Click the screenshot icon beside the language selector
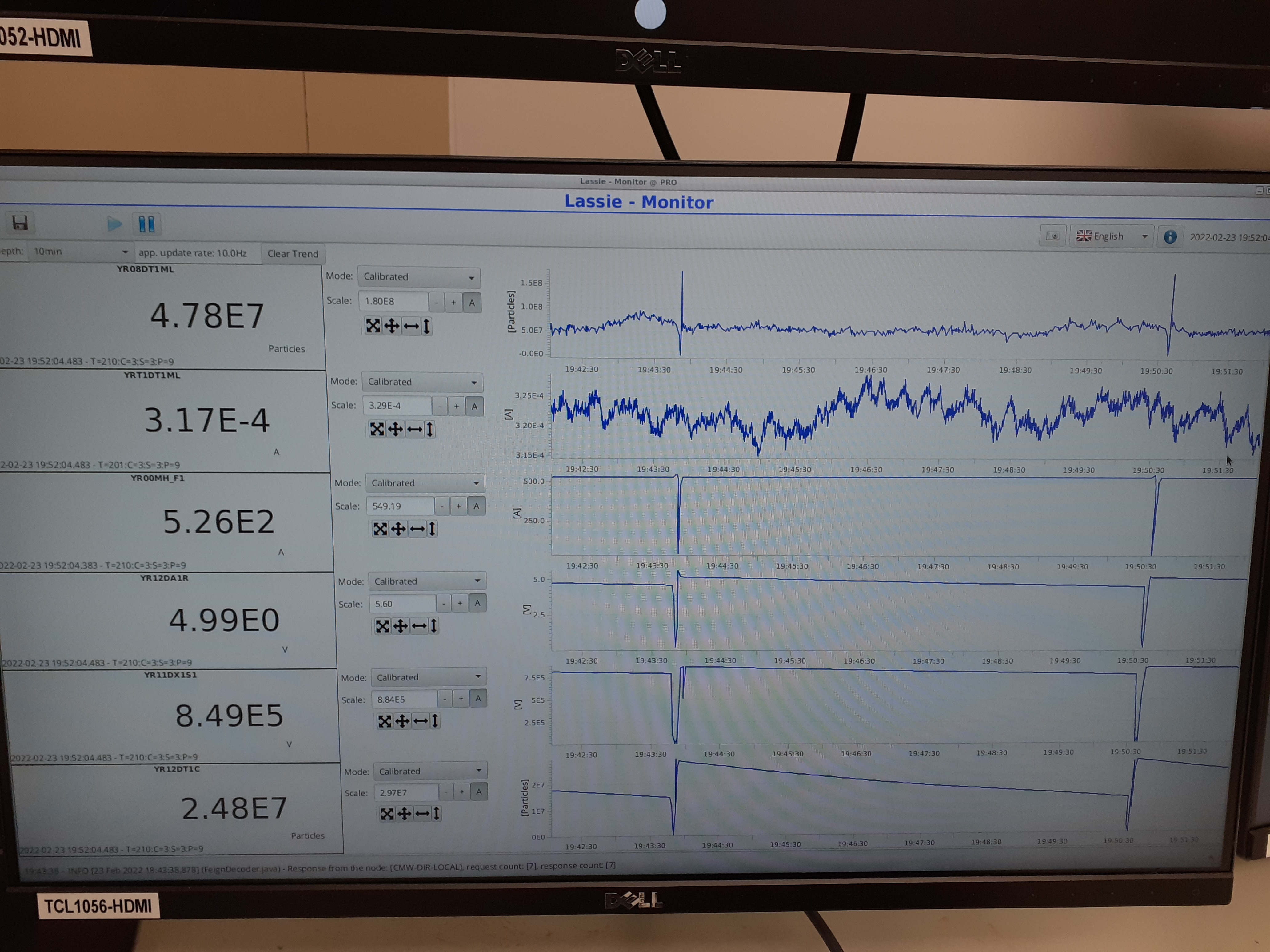 [1052, 236]
